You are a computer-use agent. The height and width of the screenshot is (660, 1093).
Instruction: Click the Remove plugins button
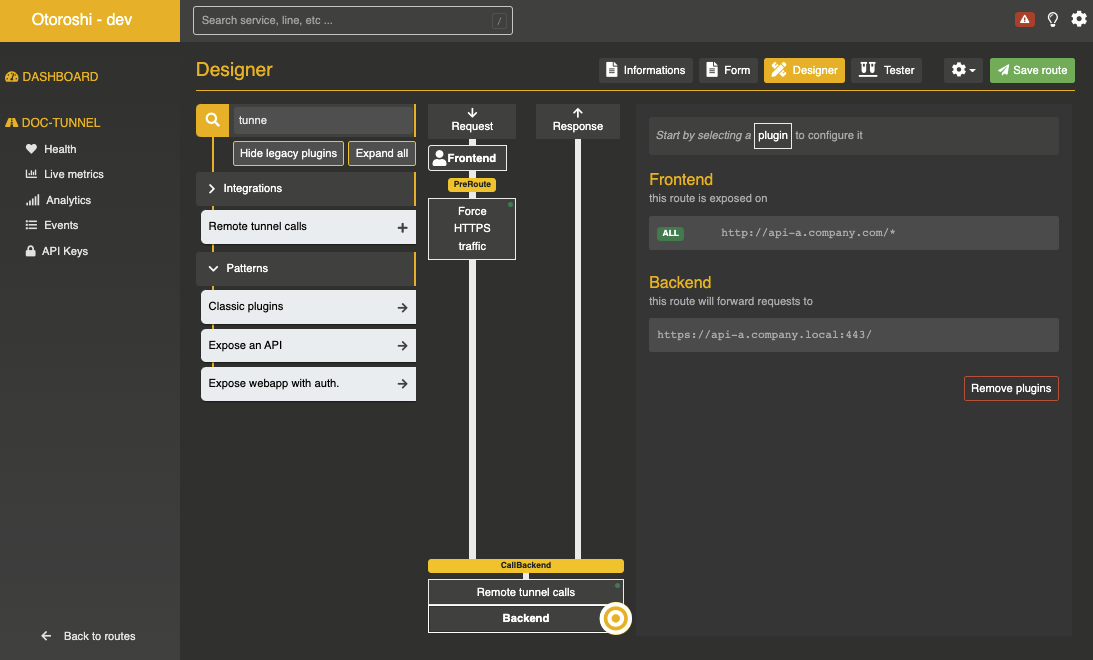[1010, 388]
